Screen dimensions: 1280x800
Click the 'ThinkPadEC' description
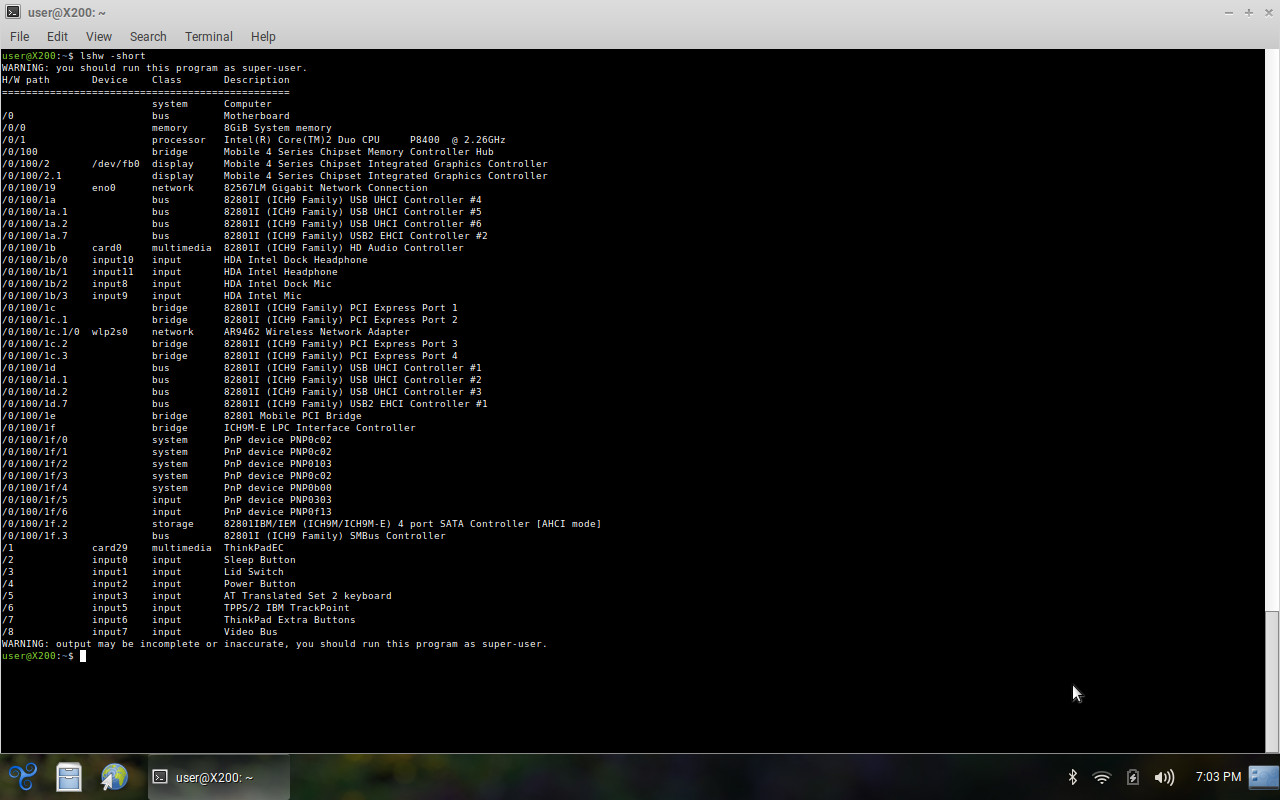pos(254,548)
